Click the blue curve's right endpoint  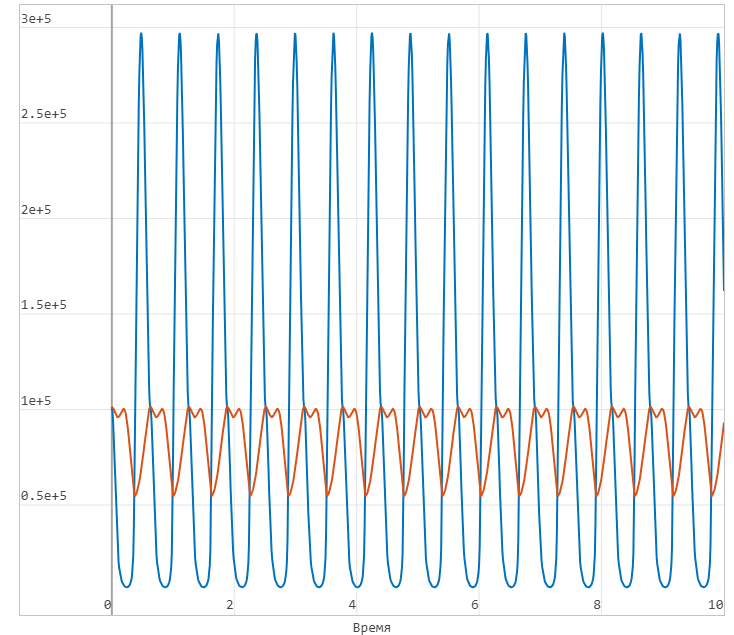(724, 290)
